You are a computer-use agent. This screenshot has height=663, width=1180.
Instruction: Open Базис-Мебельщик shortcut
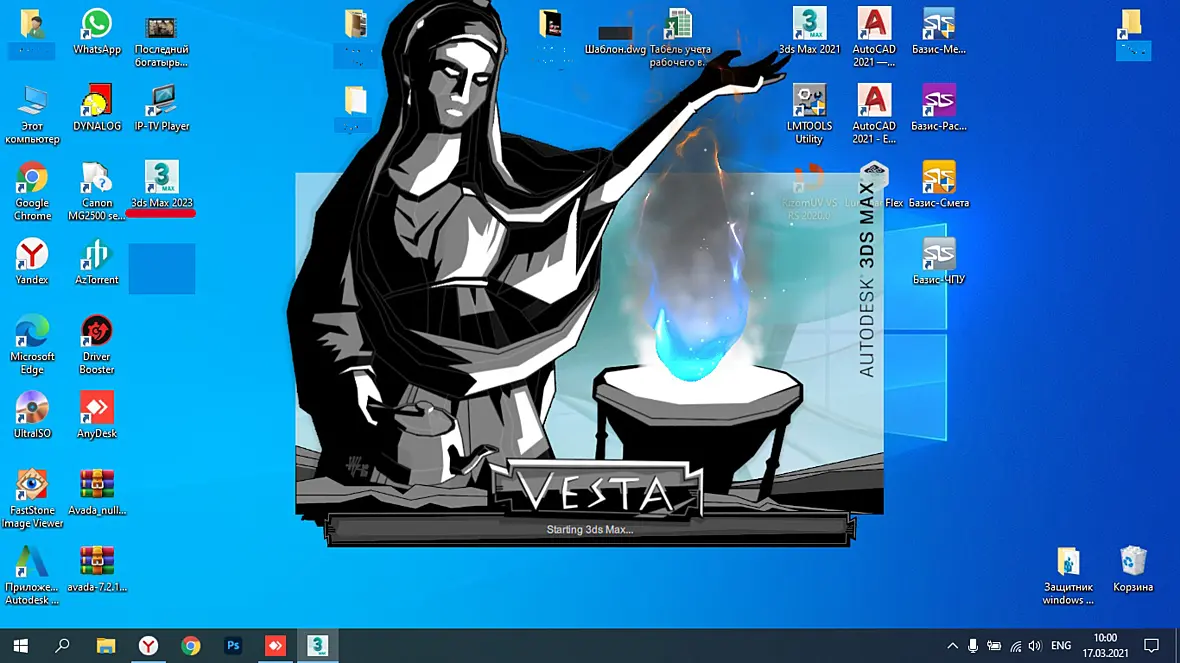coord(938,32)
